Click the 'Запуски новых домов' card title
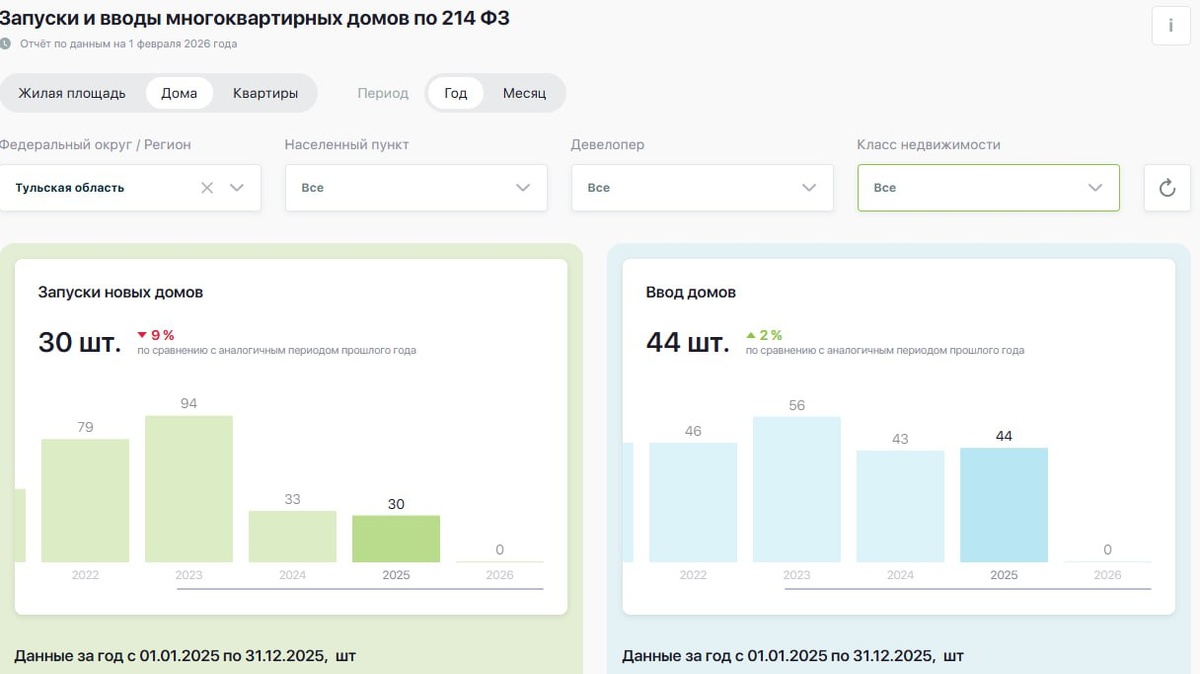Viewport: 1200px width, 674px height. pos(120,292)
